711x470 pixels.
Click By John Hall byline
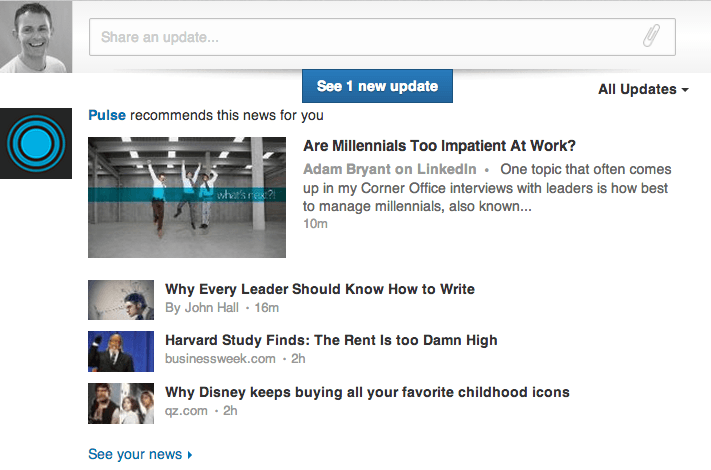click(x=202, y=308)
